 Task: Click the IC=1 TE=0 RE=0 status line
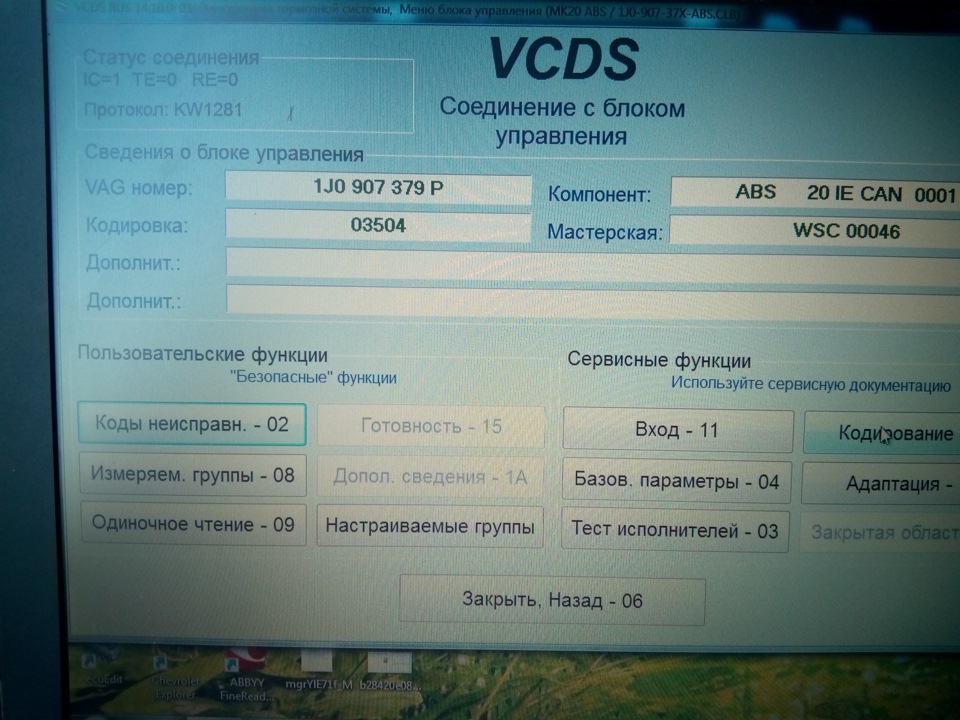tap(160, 80)
